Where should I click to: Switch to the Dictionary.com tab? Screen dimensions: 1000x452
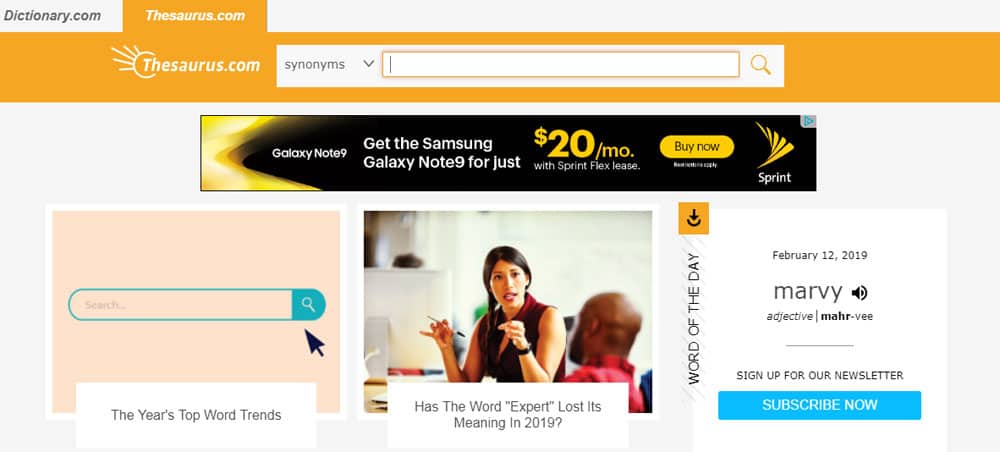(52, 15)
